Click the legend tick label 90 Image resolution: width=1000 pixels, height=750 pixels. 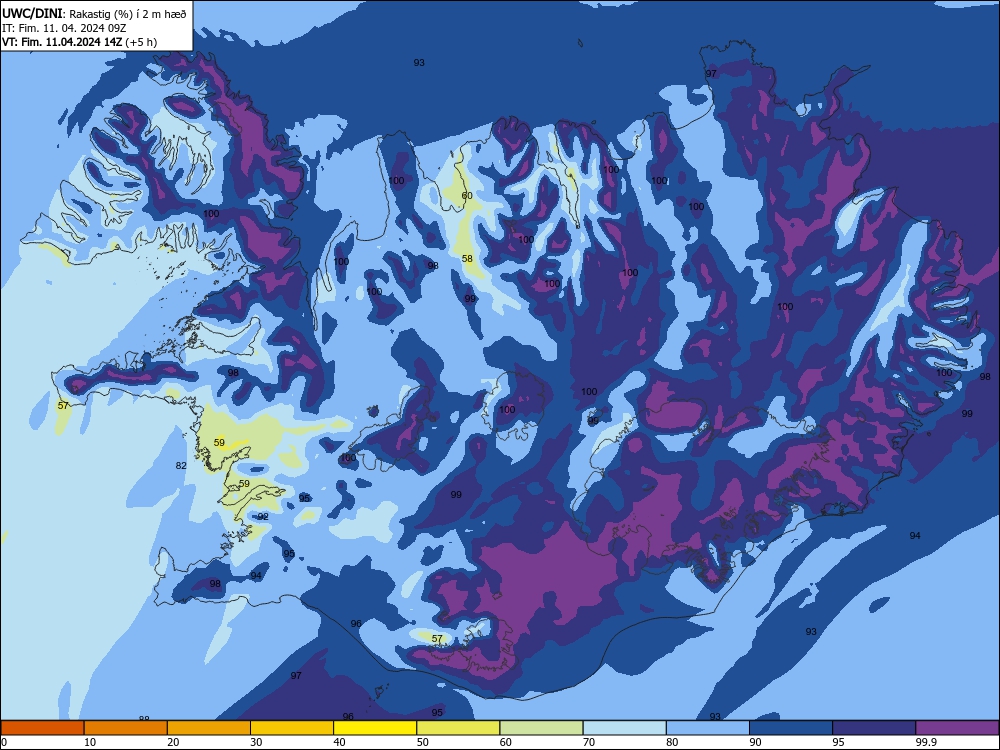[x=756, y=742]
